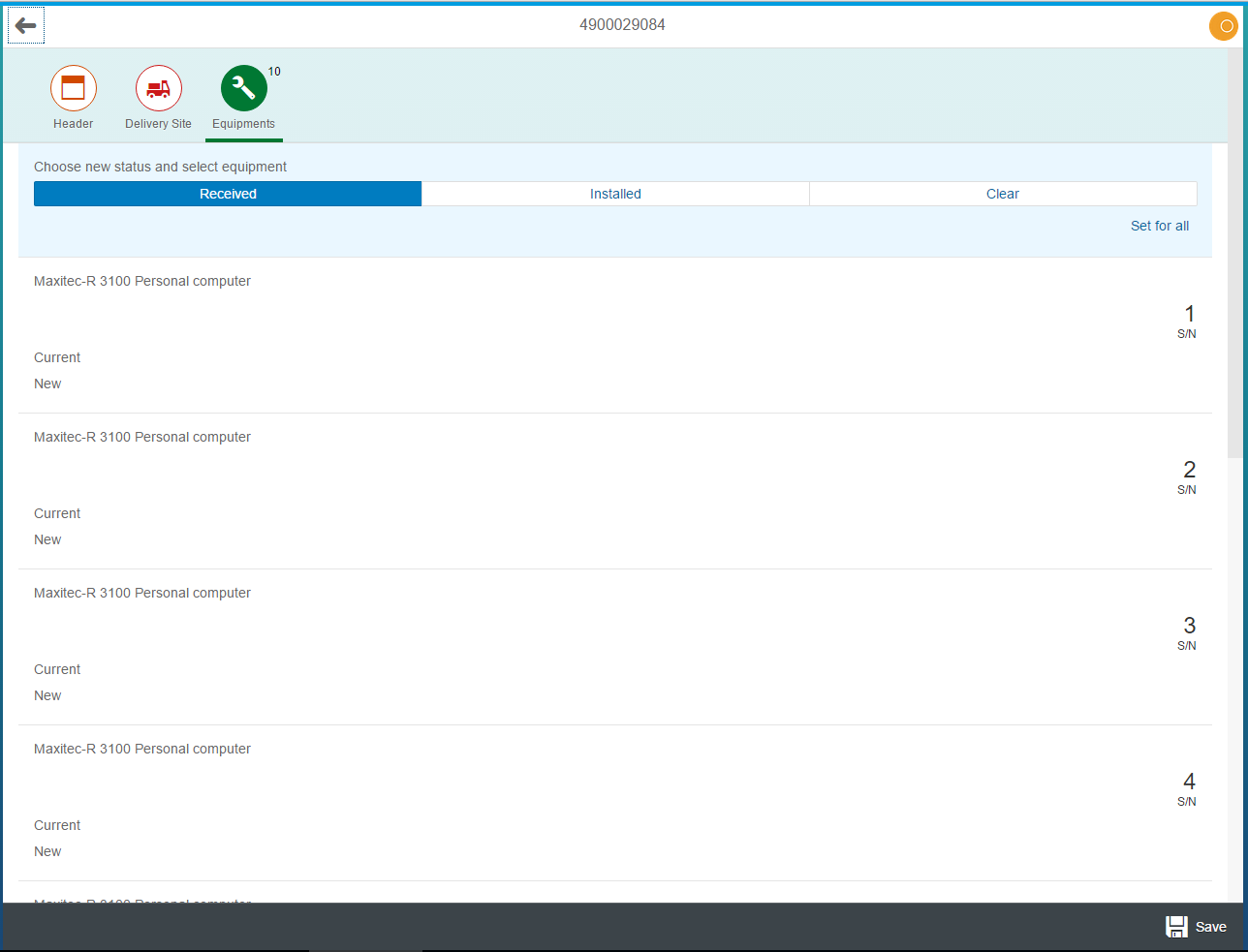Click the Equipments counter badge showing 10
1248x952 pixels.
pyautogui.click(x=274, y=71)
